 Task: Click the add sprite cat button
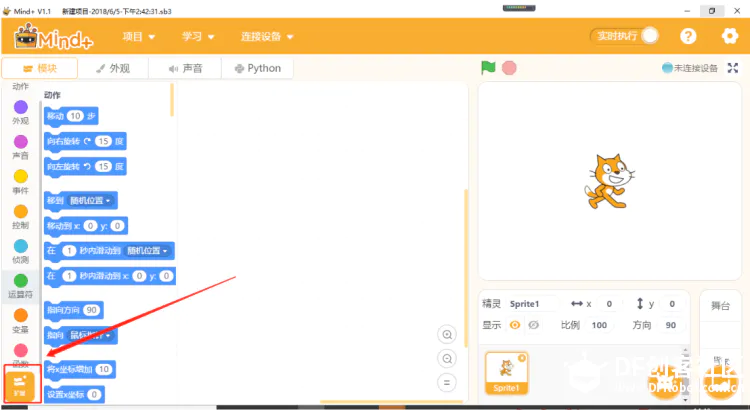pyautogui.click(x=665, y=383)
